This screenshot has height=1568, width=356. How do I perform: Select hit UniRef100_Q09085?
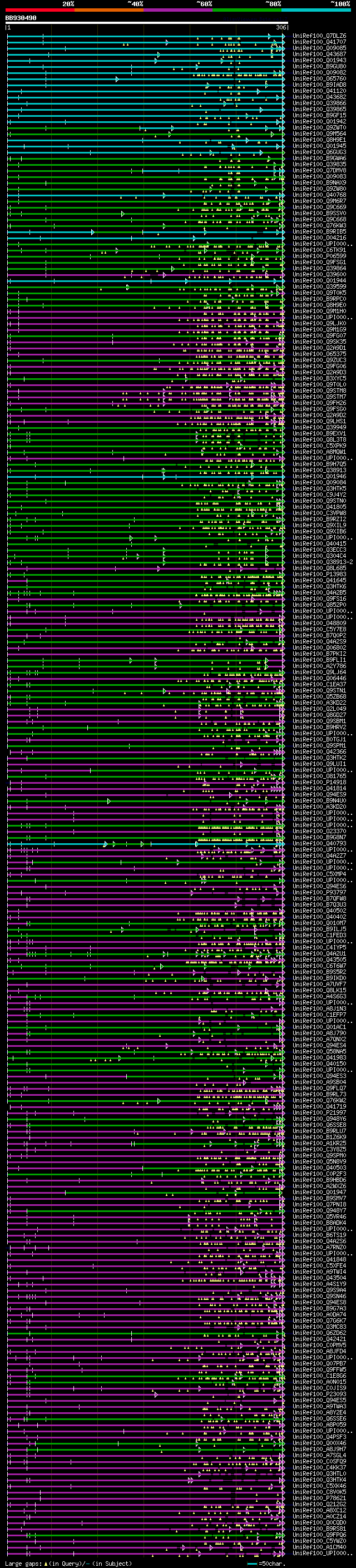(319, 48)
